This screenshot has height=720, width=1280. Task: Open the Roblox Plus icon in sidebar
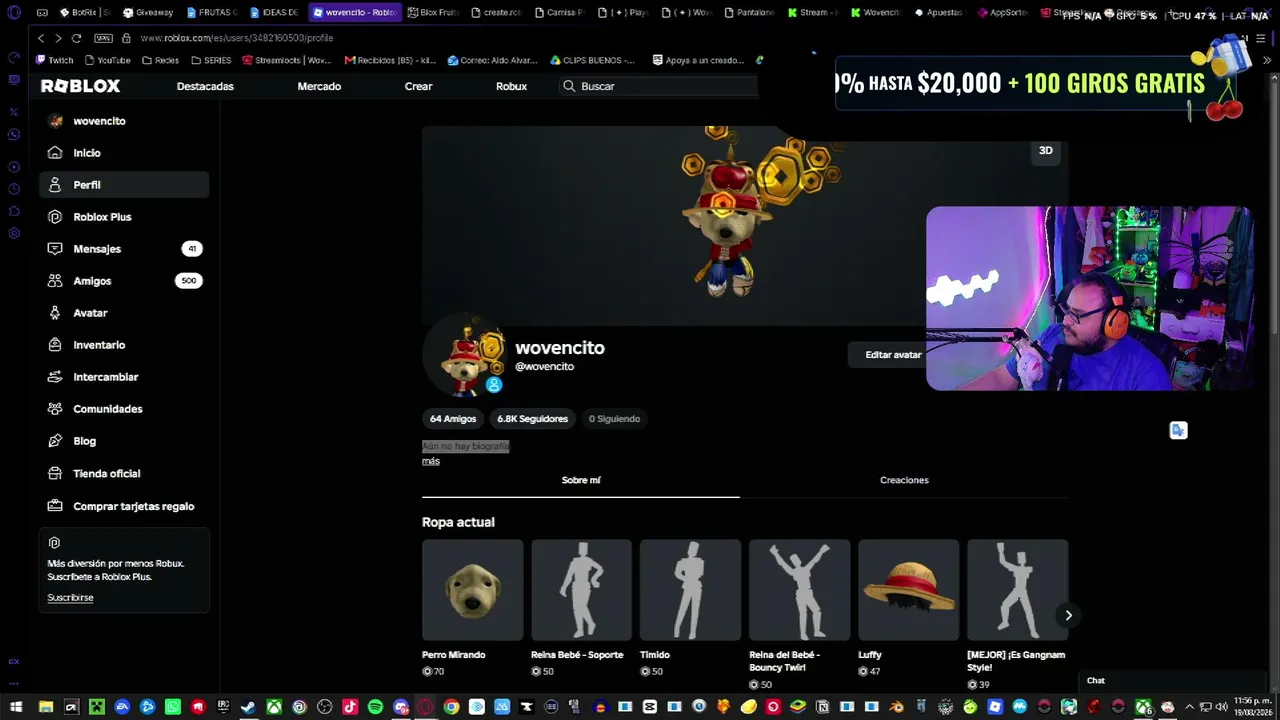coord(55,217)
